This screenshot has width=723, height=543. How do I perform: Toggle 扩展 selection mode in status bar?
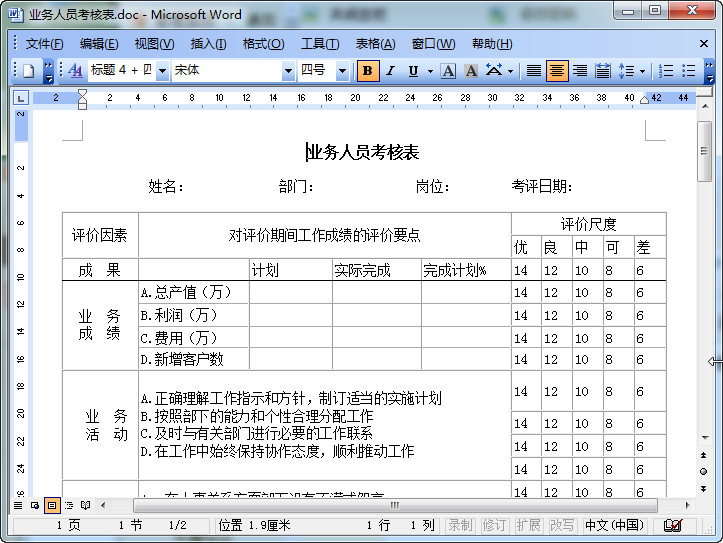(528, 525)
